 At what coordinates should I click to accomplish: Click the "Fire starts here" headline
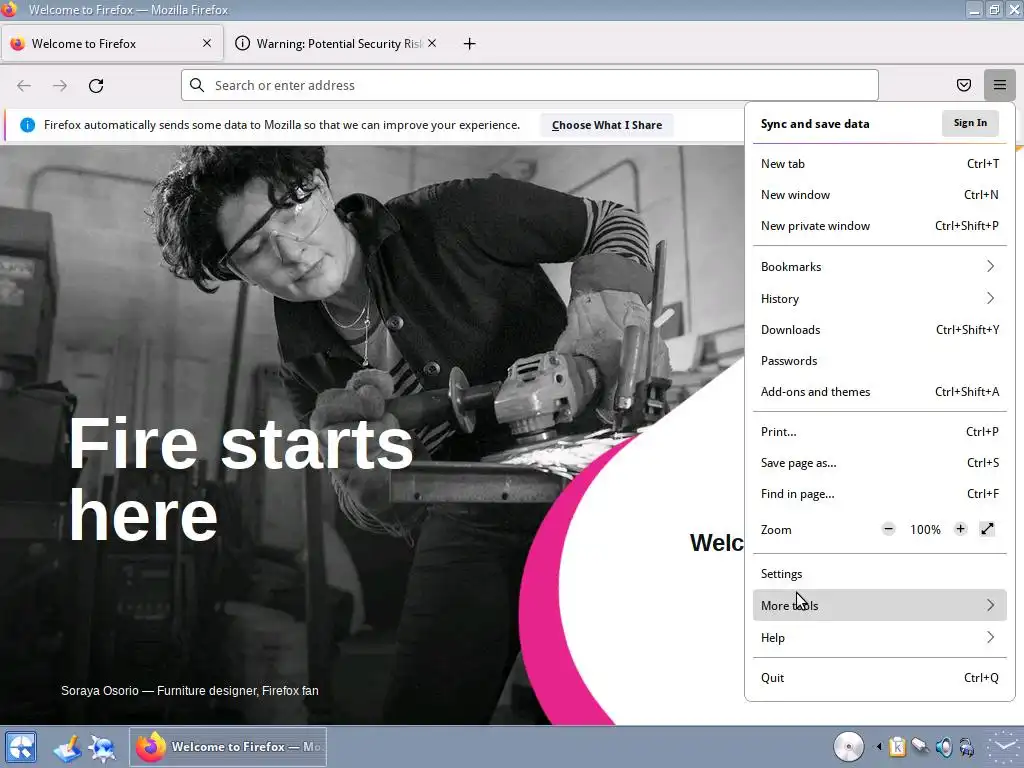point(240,479)
